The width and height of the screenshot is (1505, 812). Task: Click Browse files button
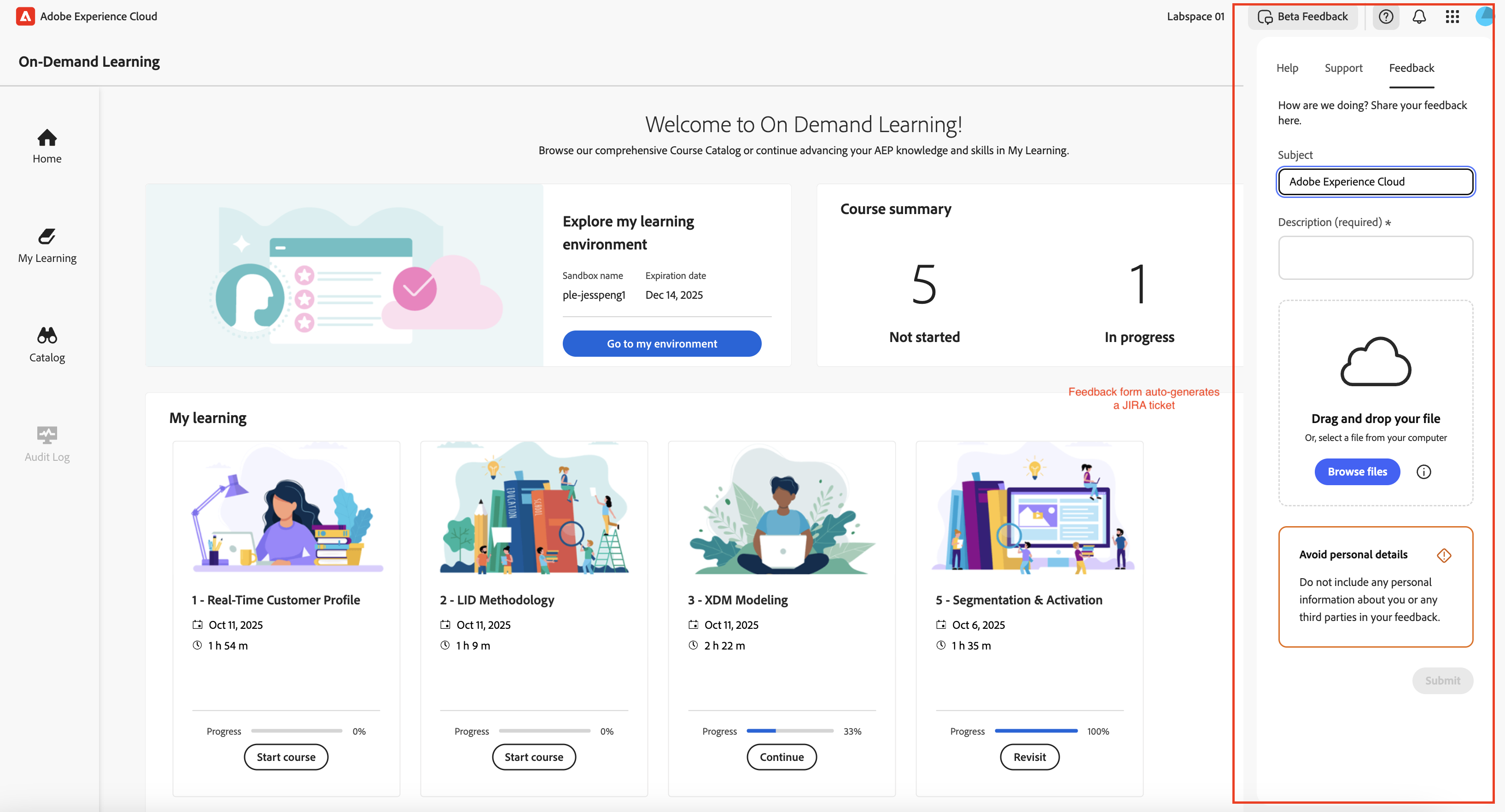[x=1357, y=472]
